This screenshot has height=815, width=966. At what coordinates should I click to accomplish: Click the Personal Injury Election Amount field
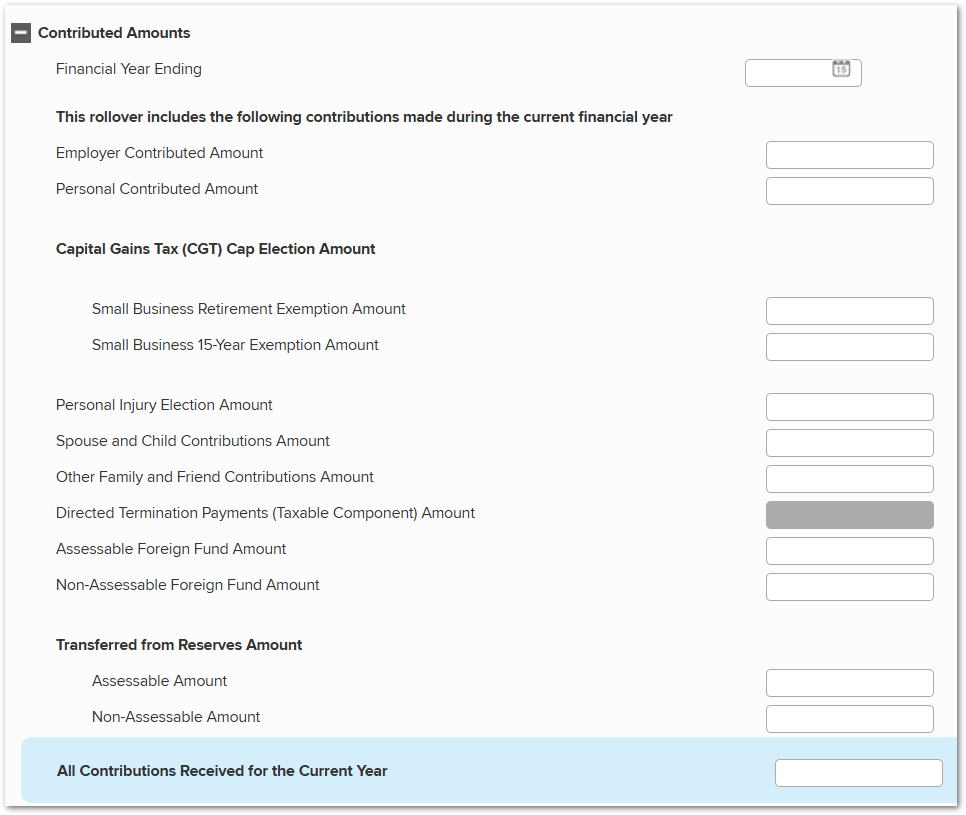point(850,407)
